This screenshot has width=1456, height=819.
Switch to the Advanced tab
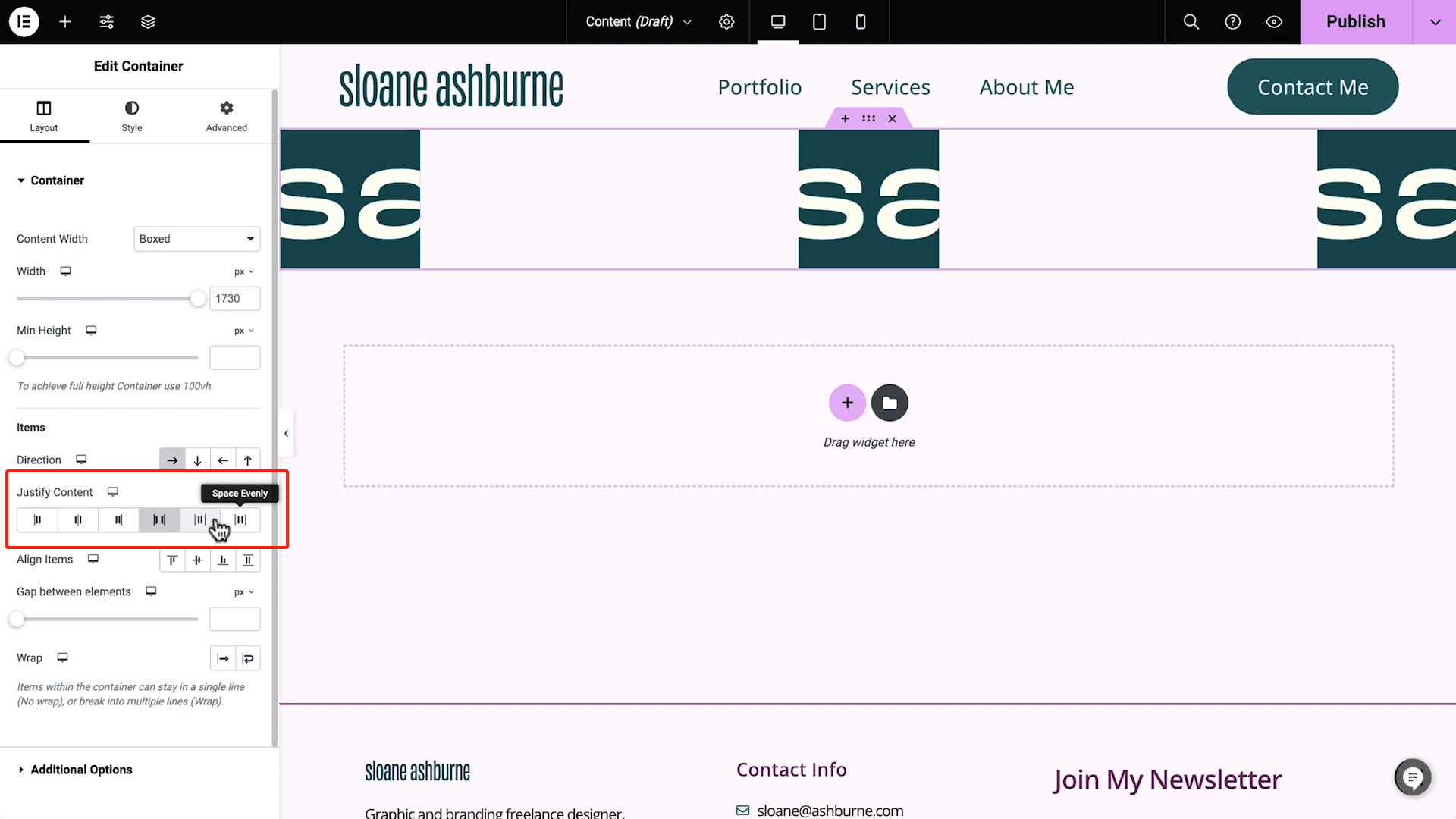[x=226, y=116]
